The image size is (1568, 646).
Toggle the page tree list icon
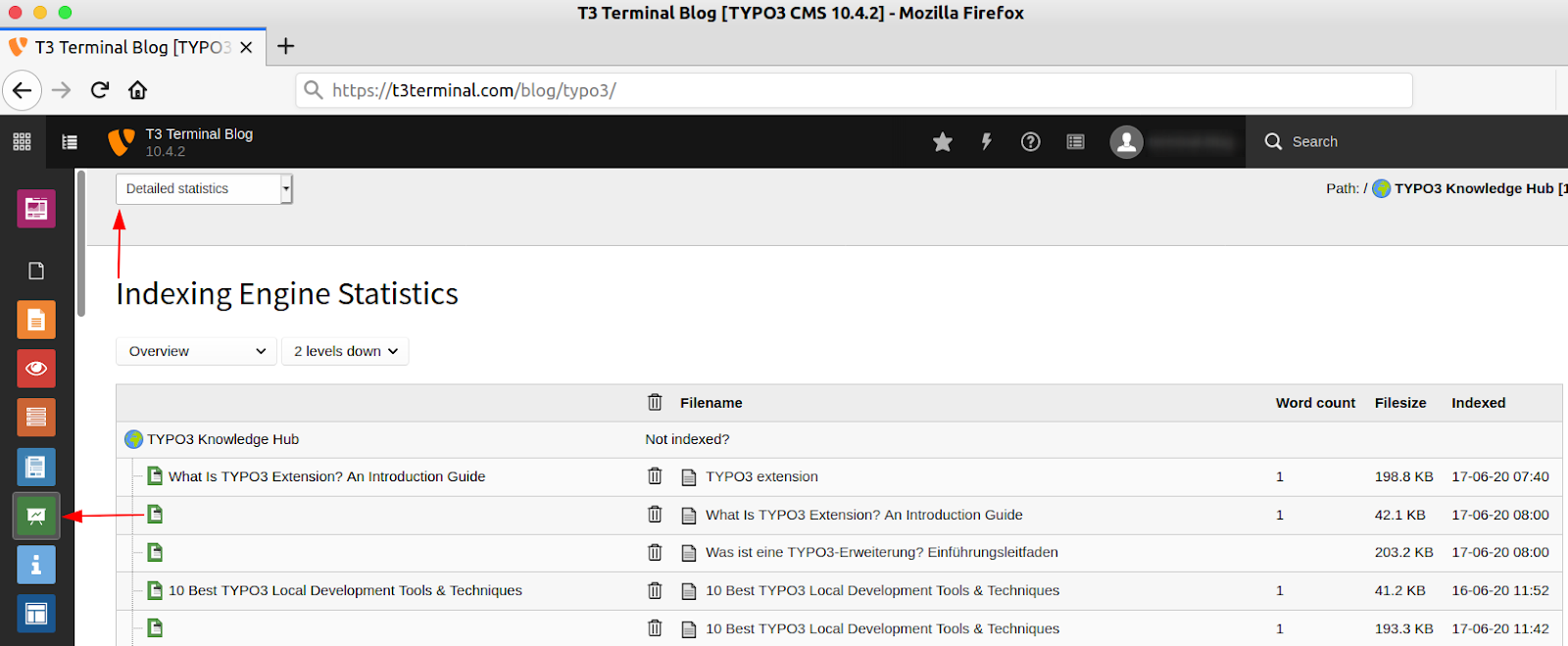[x=70, y=142]
